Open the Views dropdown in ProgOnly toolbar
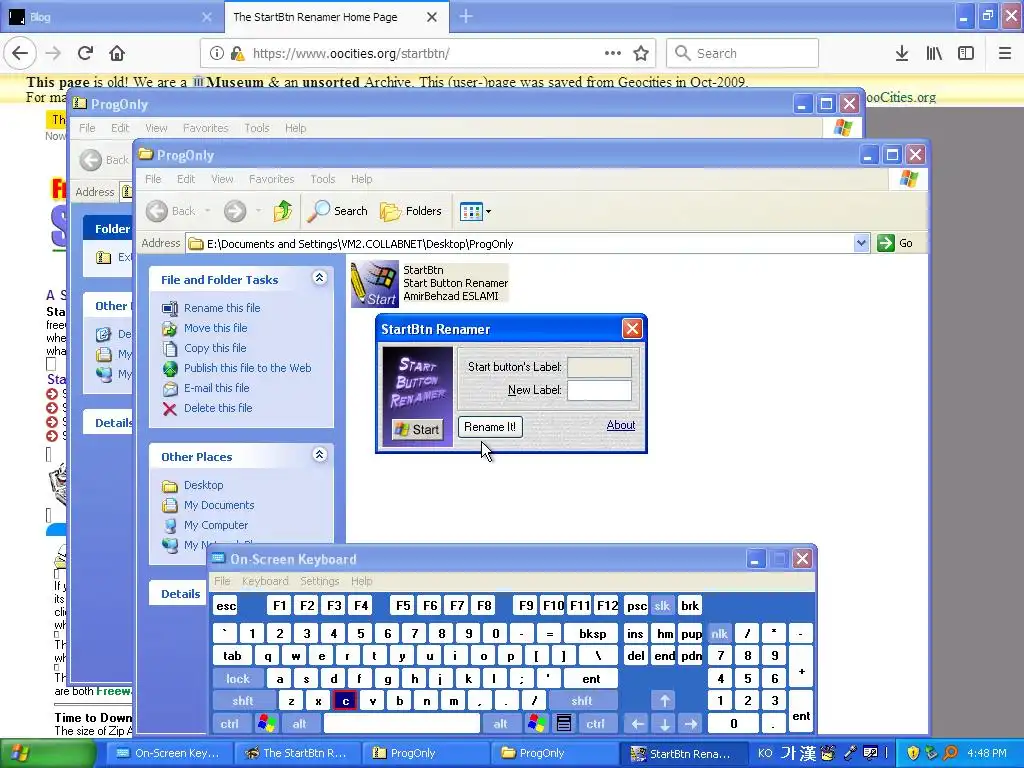The height and width of the screenshot is (768, 1024). (475, 211)
